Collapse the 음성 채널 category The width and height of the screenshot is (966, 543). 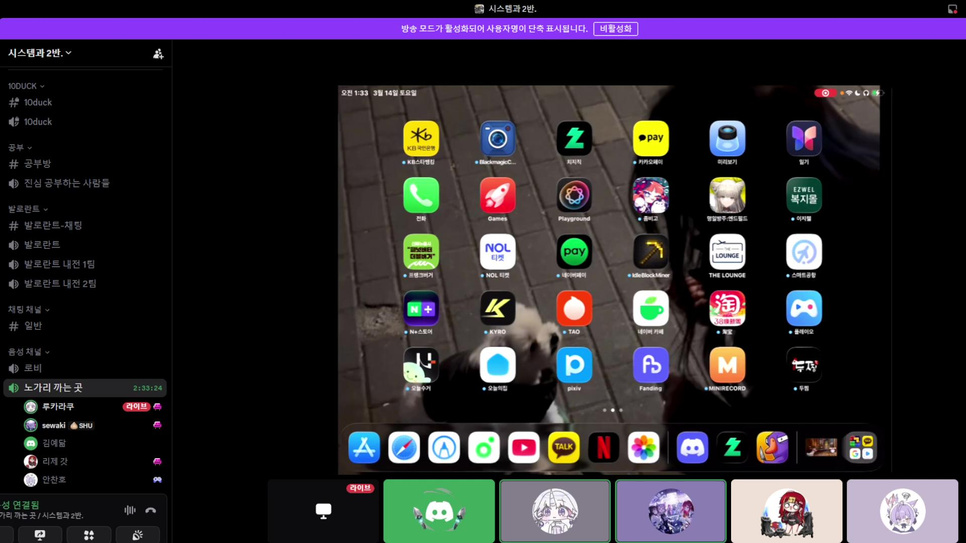pos(28,352)
